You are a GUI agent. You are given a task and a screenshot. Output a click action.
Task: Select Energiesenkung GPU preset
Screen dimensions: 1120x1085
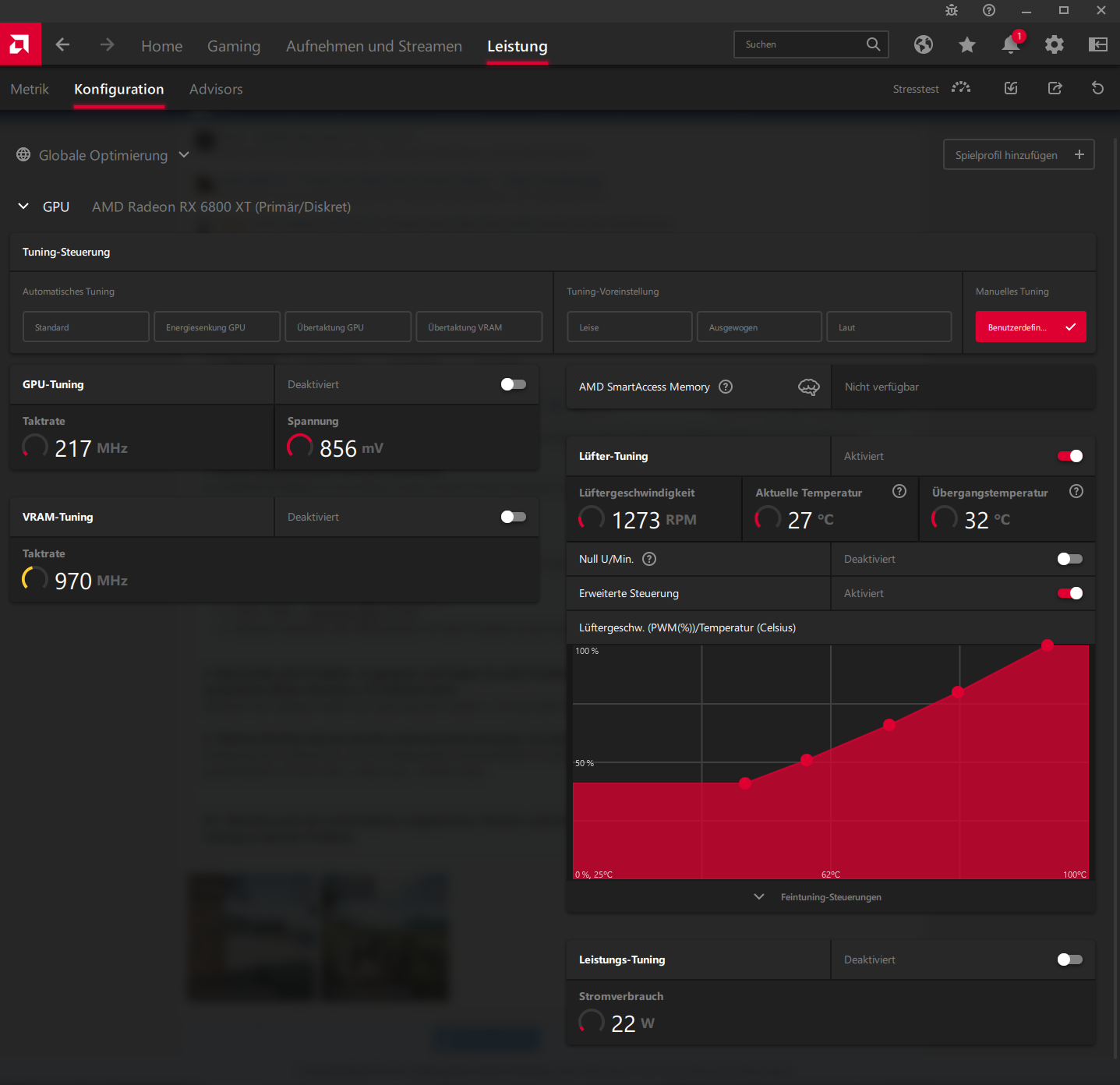pyautogui.click(x=217, y=327)
